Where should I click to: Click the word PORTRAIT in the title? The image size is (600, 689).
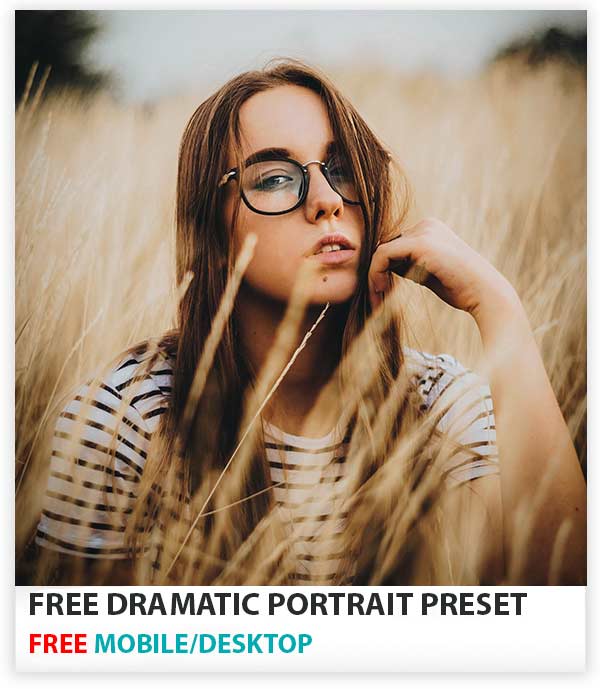tap(341, 604)
